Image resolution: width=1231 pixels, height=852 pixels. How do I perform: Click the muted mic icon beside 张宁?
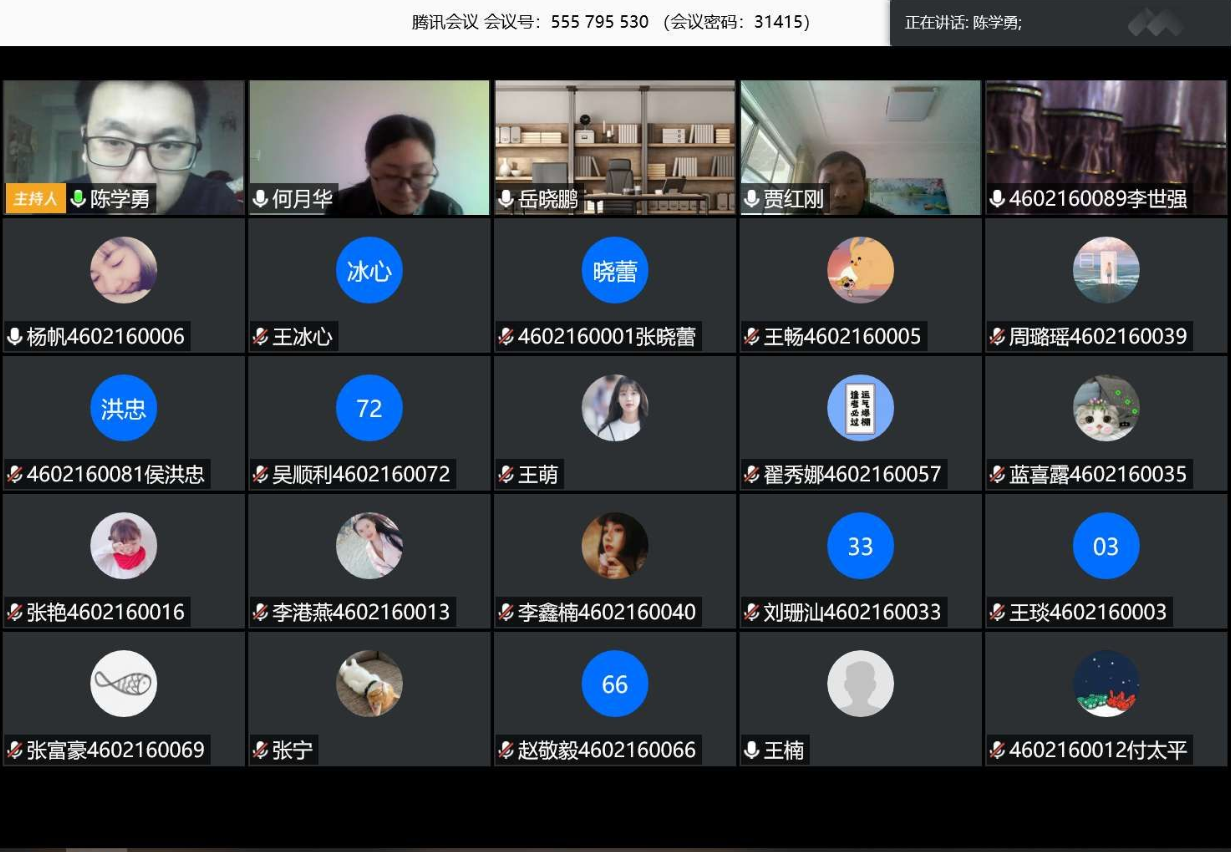coord(260,750)
